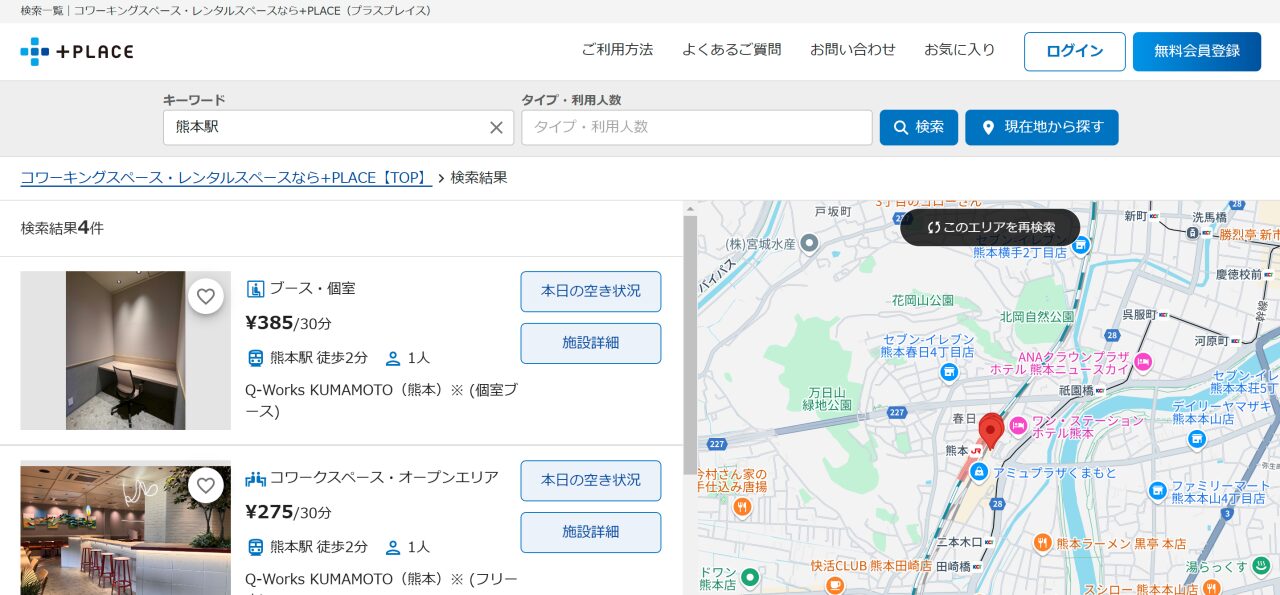Screen dimensions: 1280x595
Task: Click the デイリーヤマザキ 熊本本山店 marker
Action: (1196, 439)
